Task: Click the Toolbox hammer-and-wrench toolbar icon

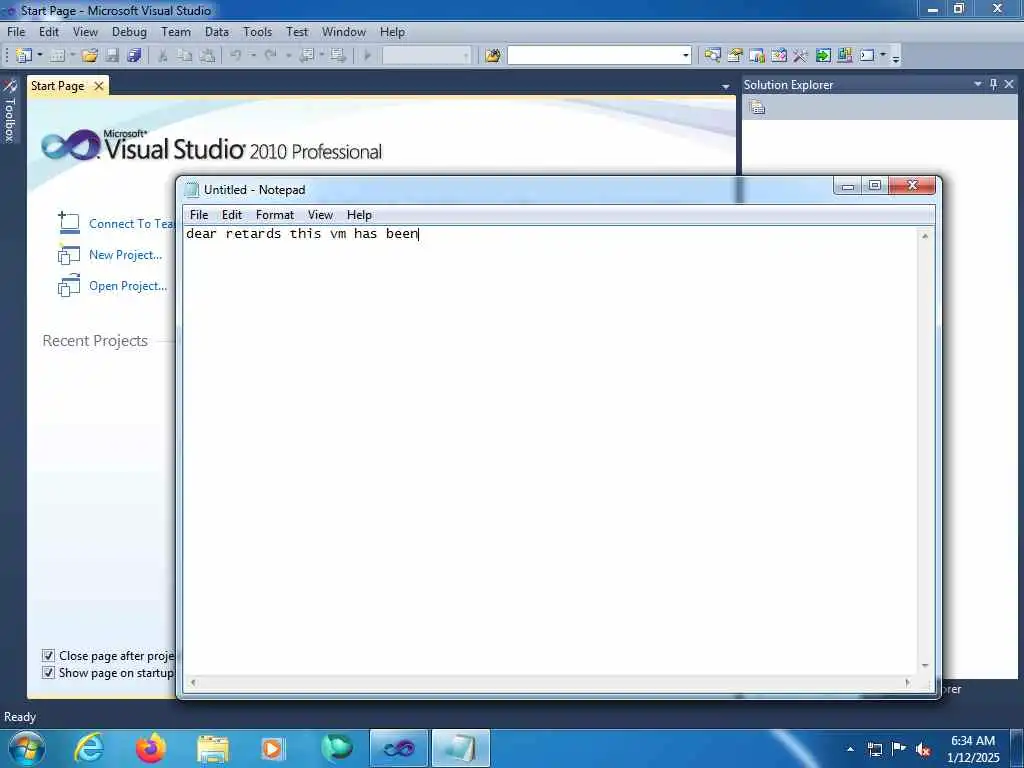Action: (x=801, y=56)
